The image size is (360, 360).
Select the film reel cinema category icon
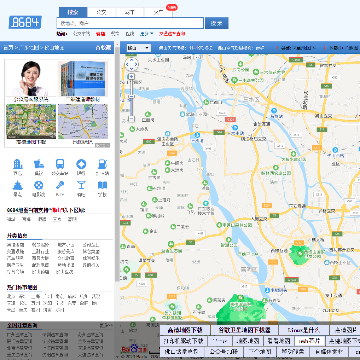click(x=39, y=185)
